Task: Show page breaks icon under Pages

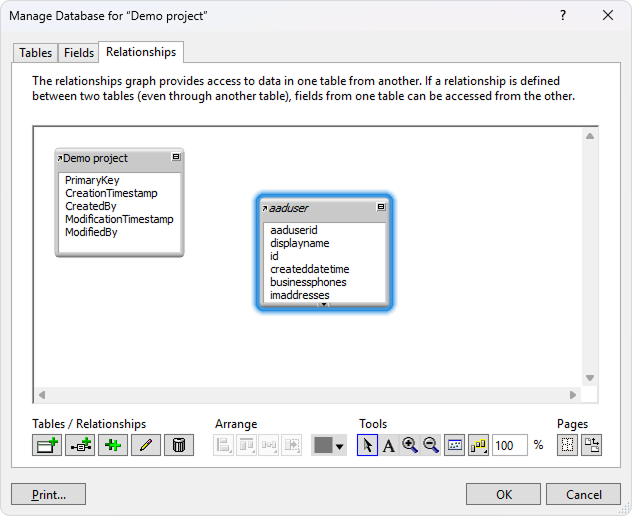Action: pos(567,445)
